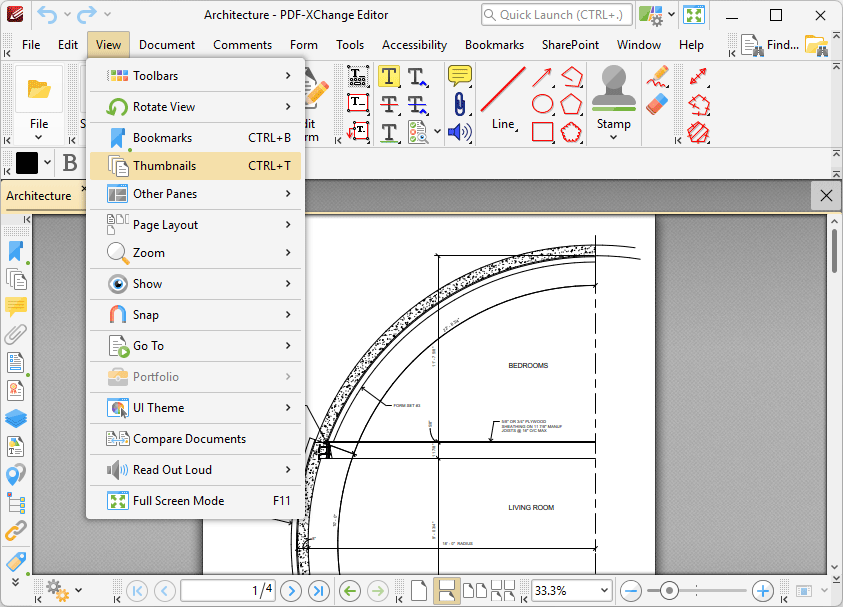
Task: Open the Document menu
Action: [x=167, y=45]
